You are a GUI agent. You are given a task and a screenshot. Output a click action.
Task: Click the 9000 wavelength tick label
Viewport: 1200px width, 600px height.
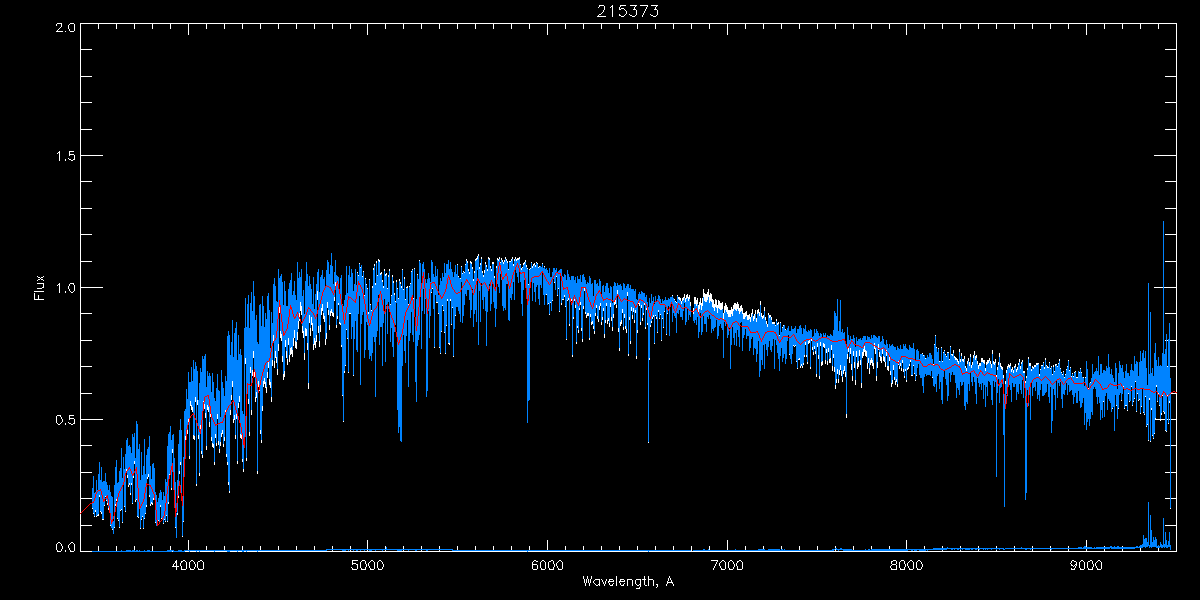1086,566
